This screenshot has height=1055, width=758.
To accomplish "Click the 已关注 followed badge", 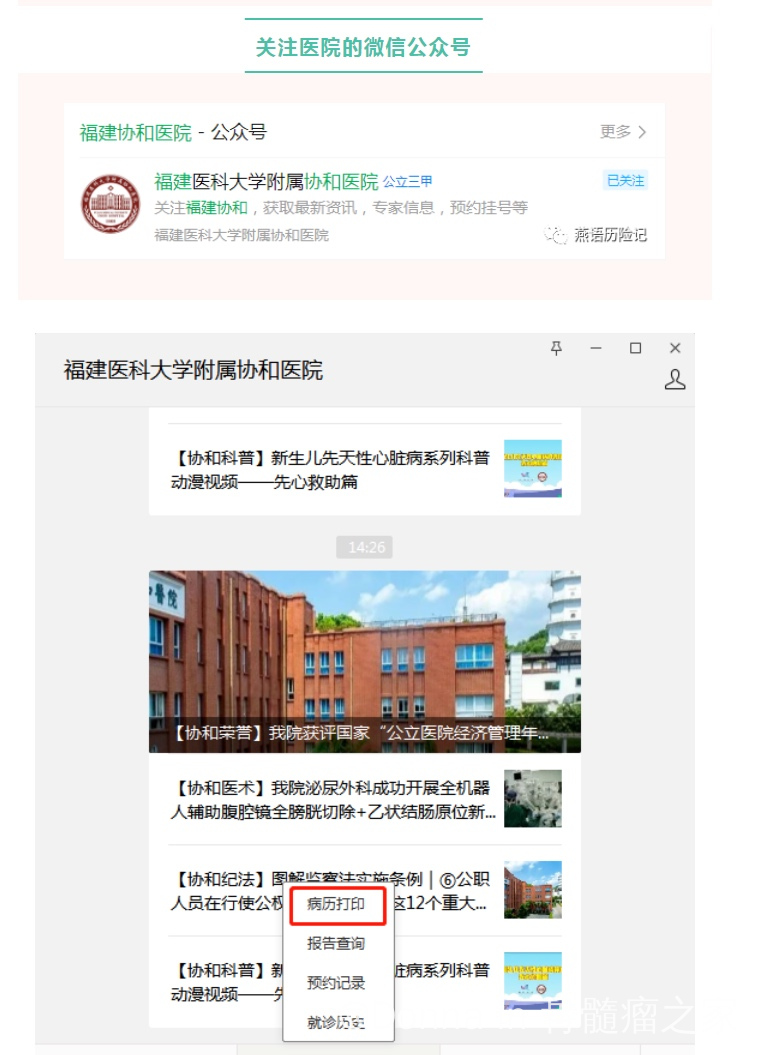I will coord(626,180).
